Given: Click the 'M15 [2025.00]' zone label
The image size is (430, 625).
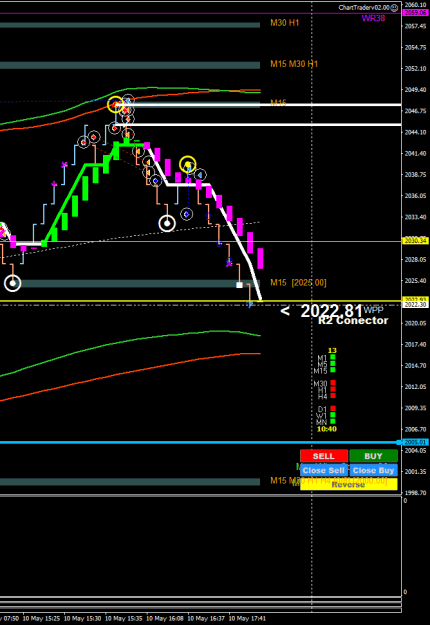Looking at the screenshot, I should pyautogui.click(x=298, y=283).
